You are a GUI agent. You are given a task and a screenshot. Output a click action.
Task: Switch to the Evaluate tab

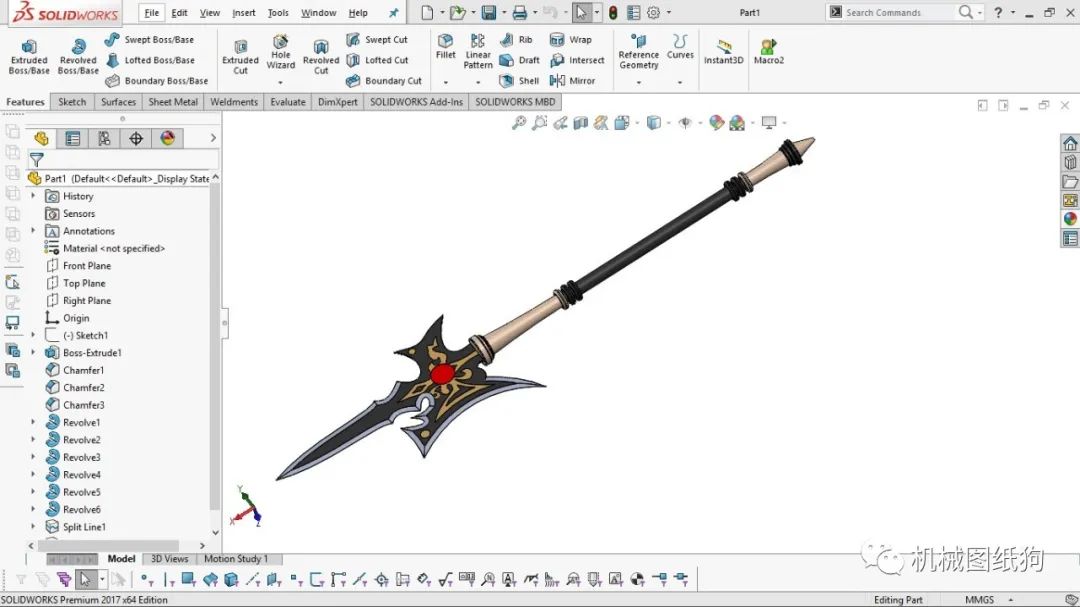(287, 102)
